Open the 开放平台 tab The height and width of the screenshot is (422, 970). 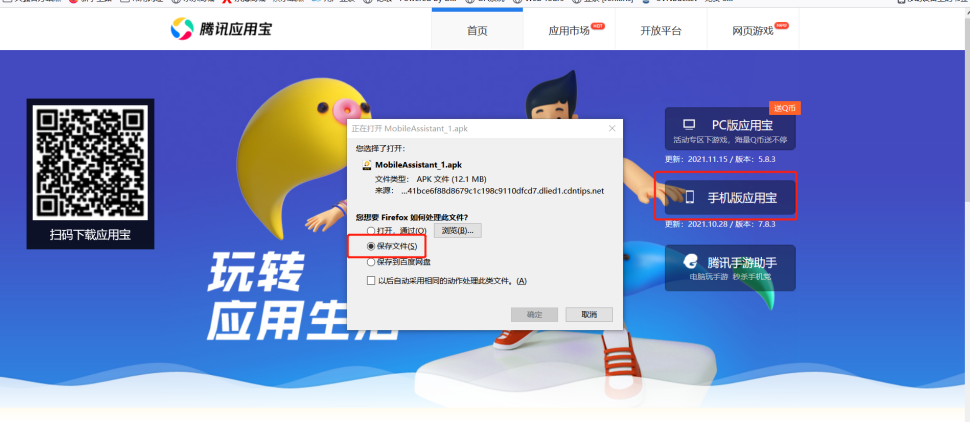pyautogui.click(x=661, y=30)
